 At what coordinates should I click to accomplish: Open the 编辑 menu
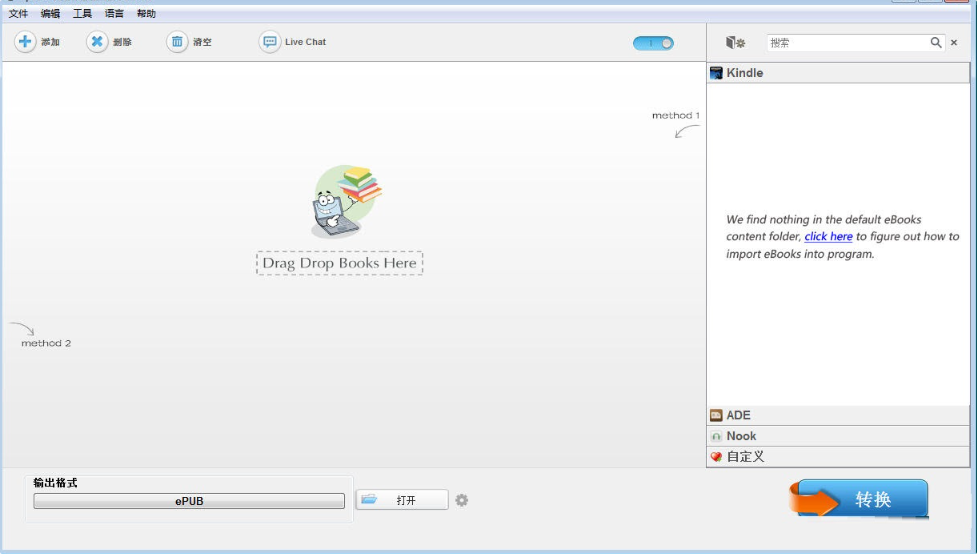point(50,13)
